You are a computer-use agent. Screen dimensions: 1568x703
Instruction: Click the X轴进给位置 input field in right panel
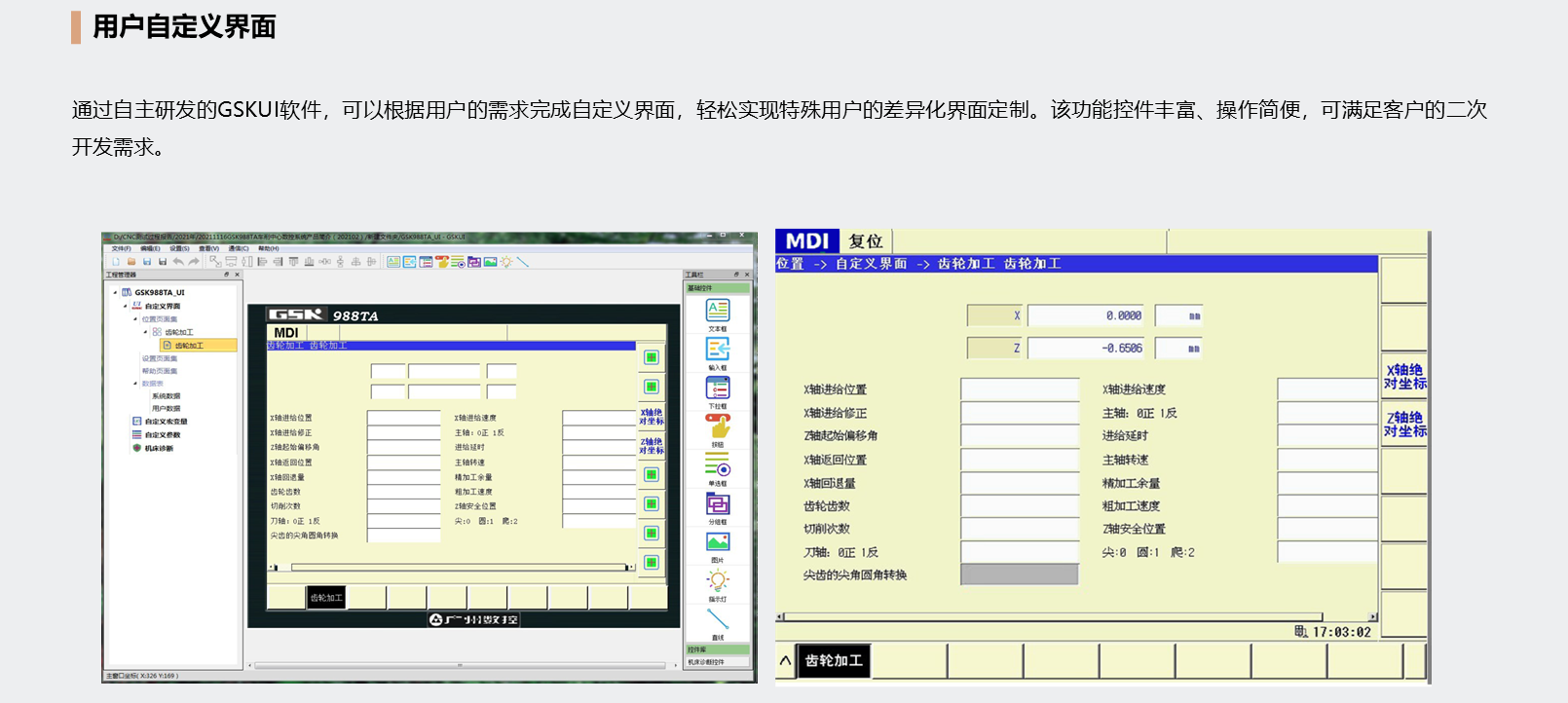[1019, 389]
